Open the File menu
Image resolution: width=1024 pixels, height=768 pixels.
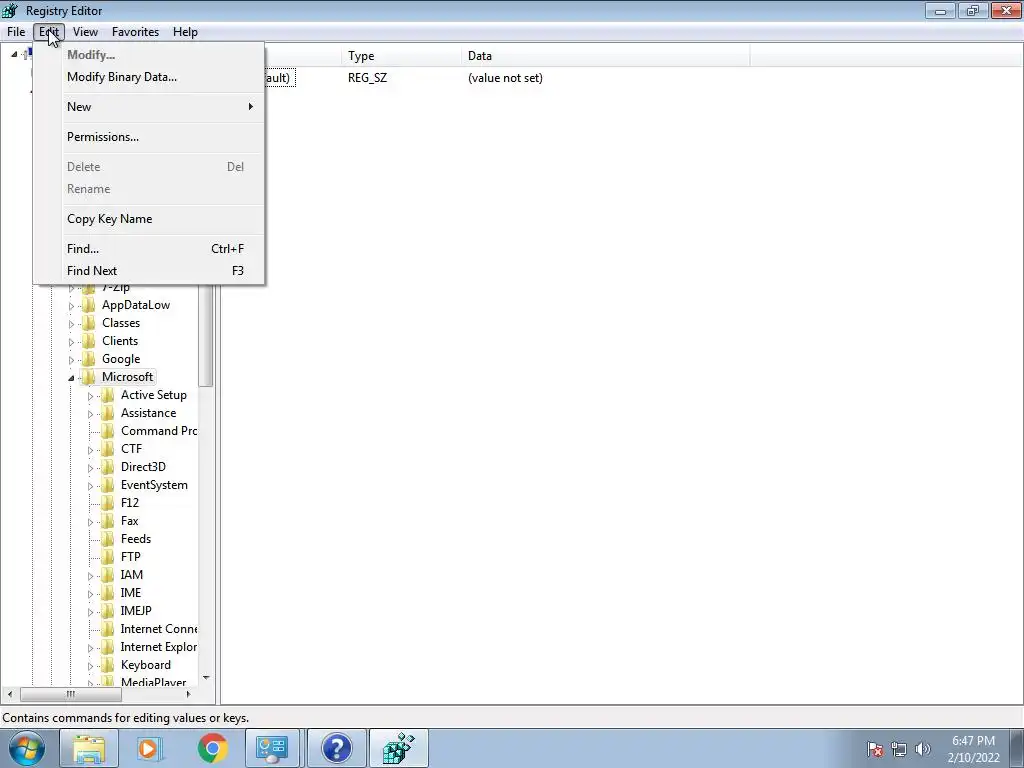pyautogui.click(x=16, y=31)
